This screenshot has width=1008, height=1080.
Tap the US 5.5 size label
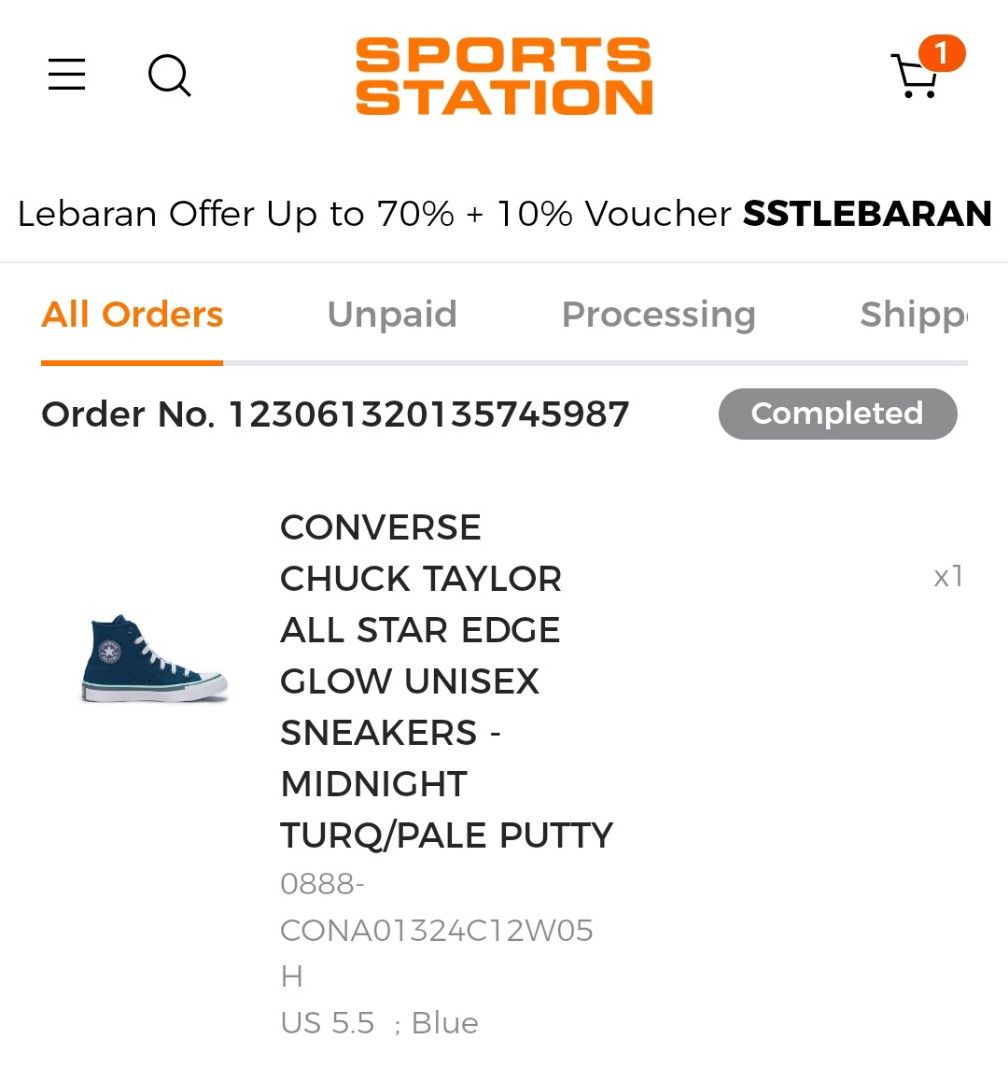click(x=327, y=1023)
